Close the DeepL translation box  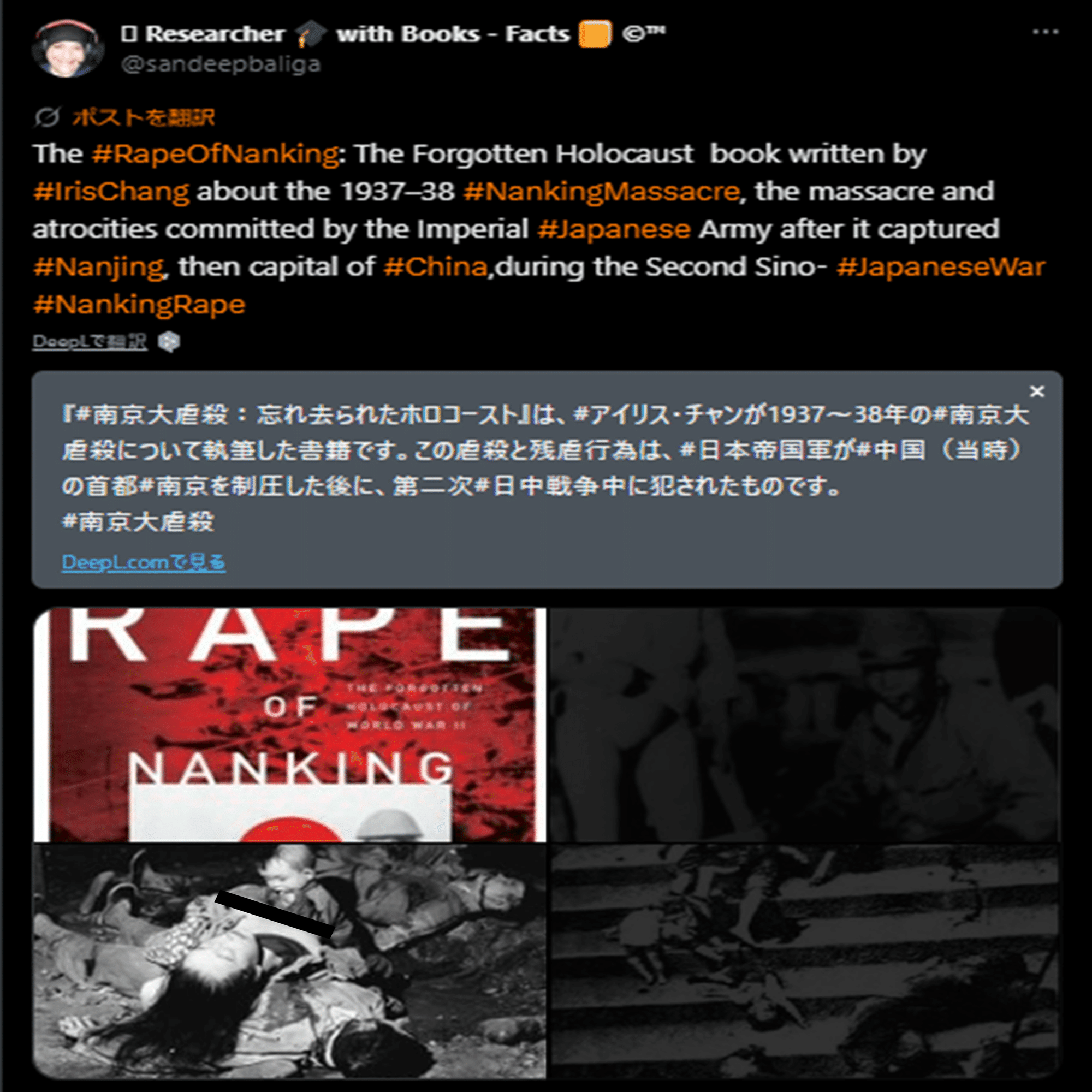[1037, 391]
